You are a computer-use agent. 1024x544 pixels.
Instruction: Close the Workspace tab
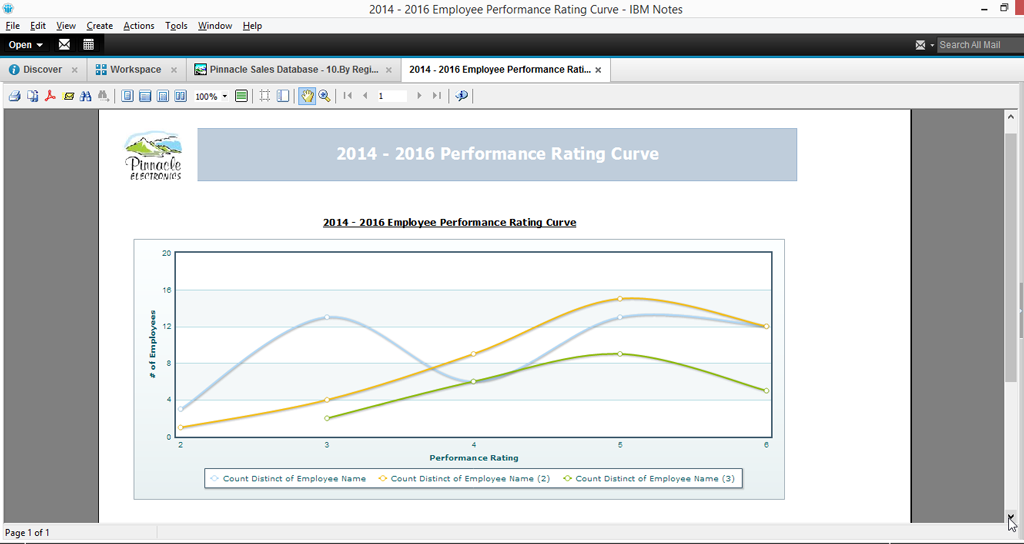pyautogui.click(x=174, y=70)
